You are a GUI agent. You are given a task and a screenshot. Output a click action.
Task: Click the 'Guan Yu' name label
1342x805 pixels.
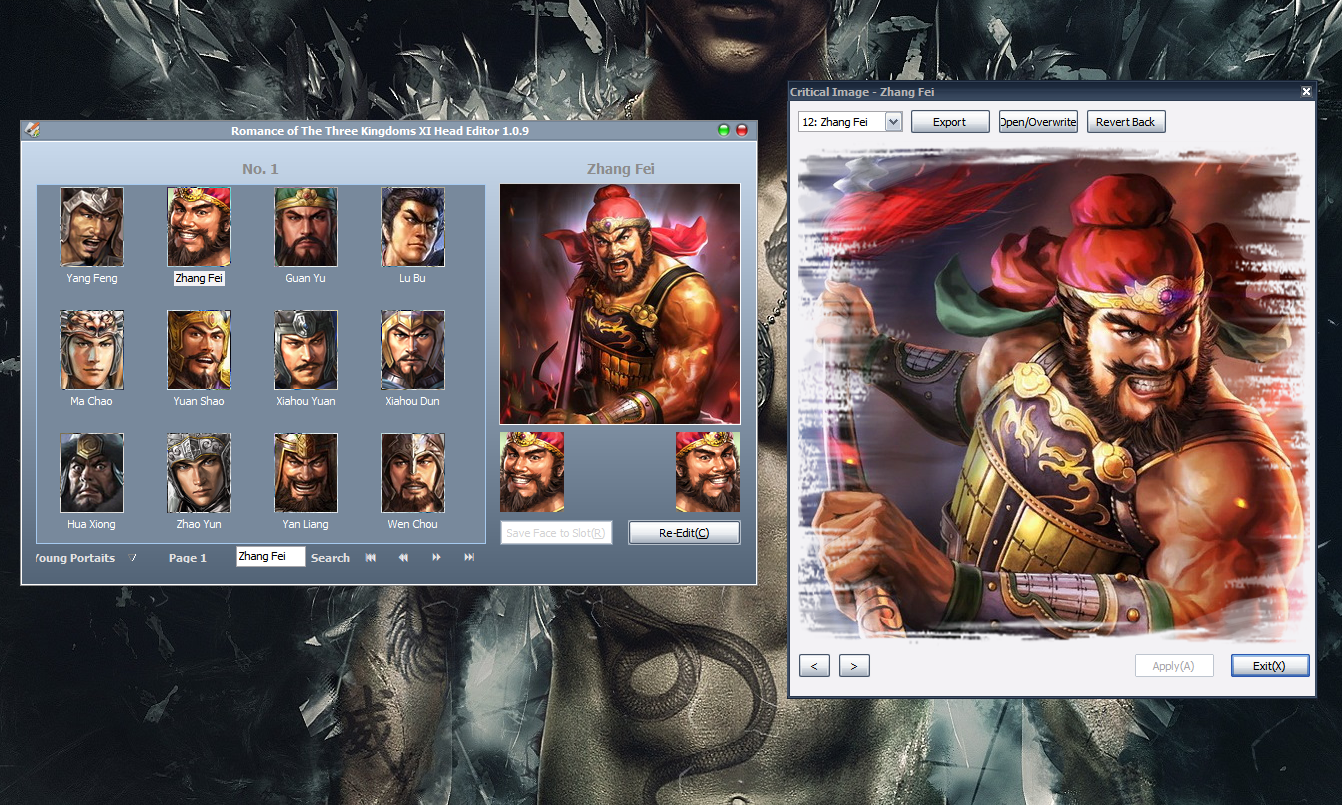point(306,278)
